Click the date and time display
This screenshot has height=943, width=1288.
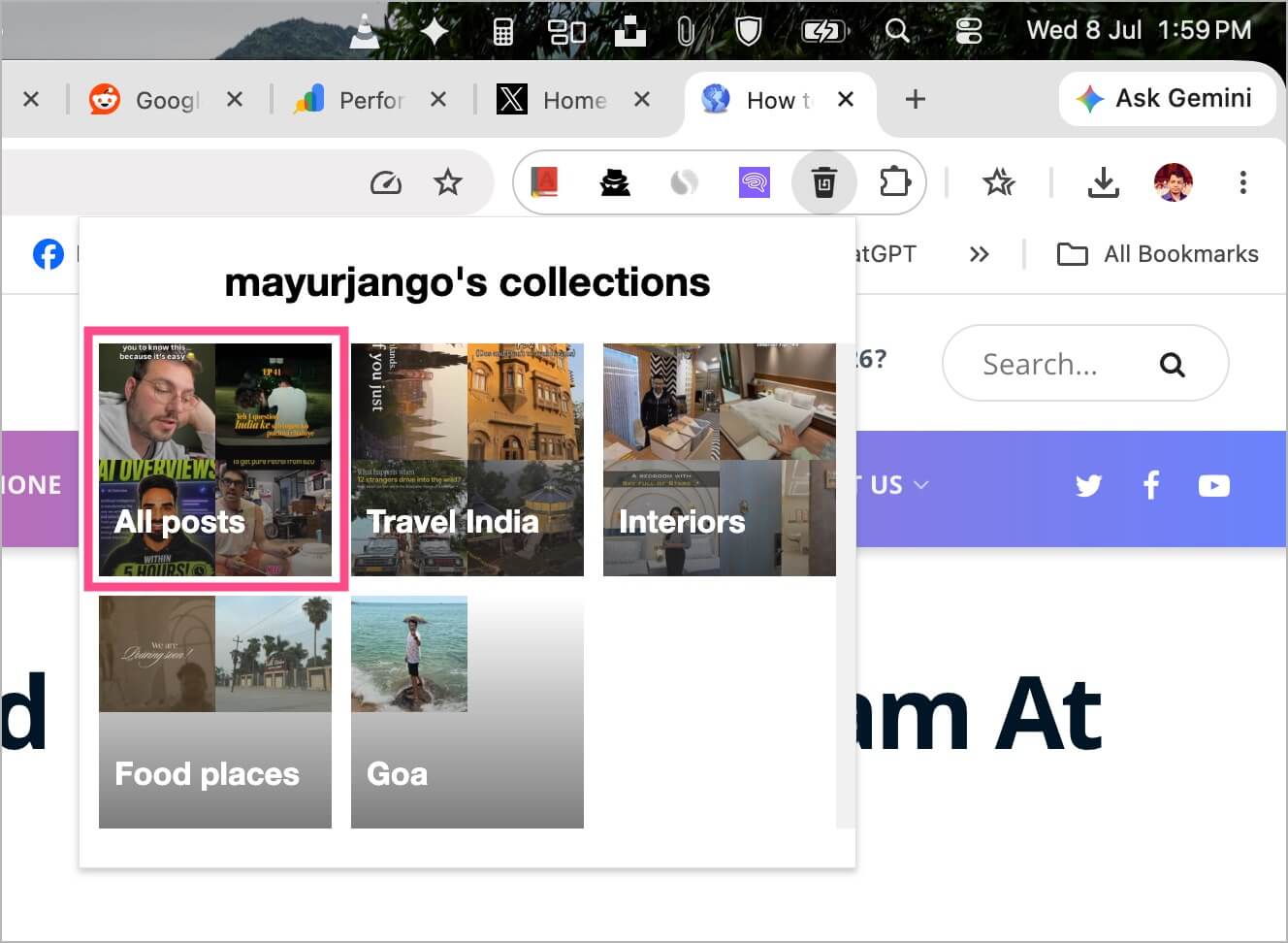[1139, 31]
